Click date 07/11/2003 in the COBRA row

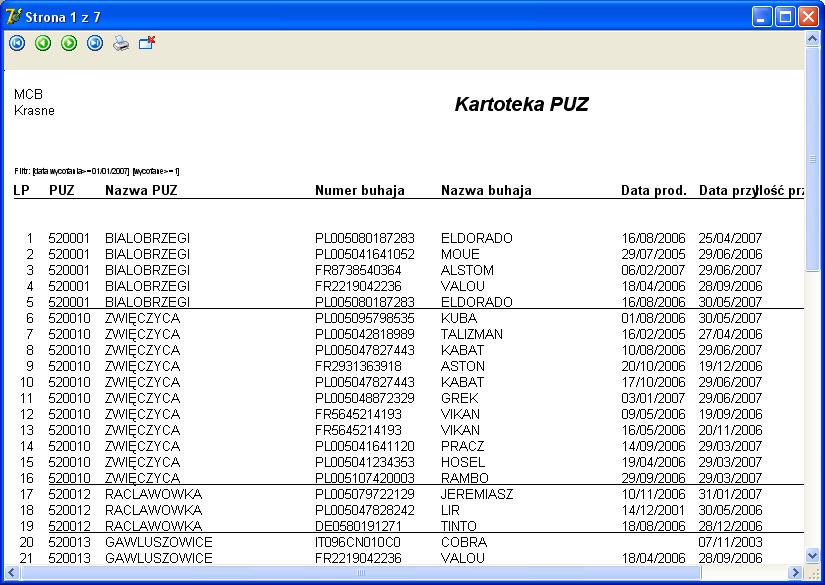(730, 542)
